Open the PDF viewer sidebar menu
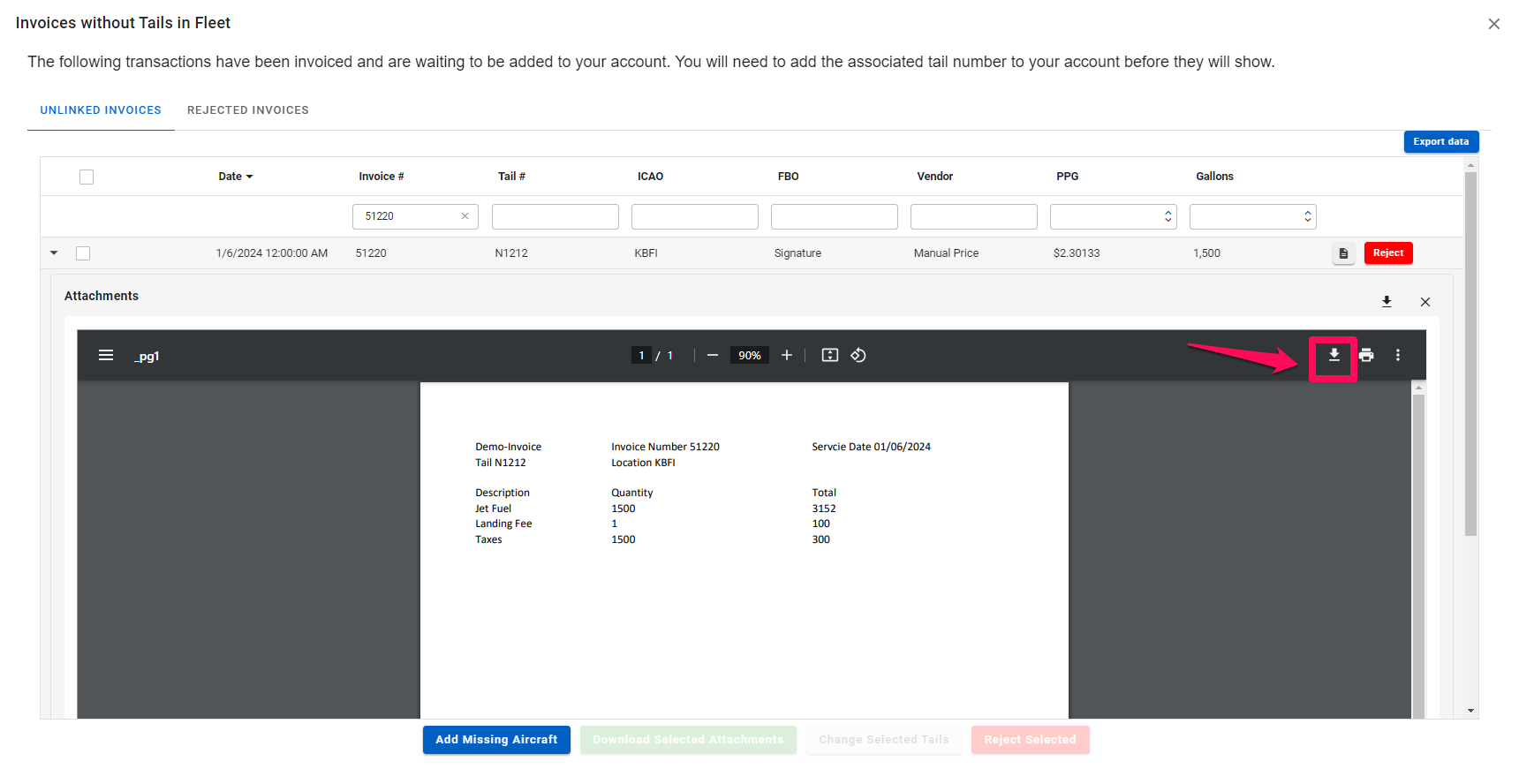Image resolution: width=1519 pixels, height=784 pixels. (x=106, y=355)
